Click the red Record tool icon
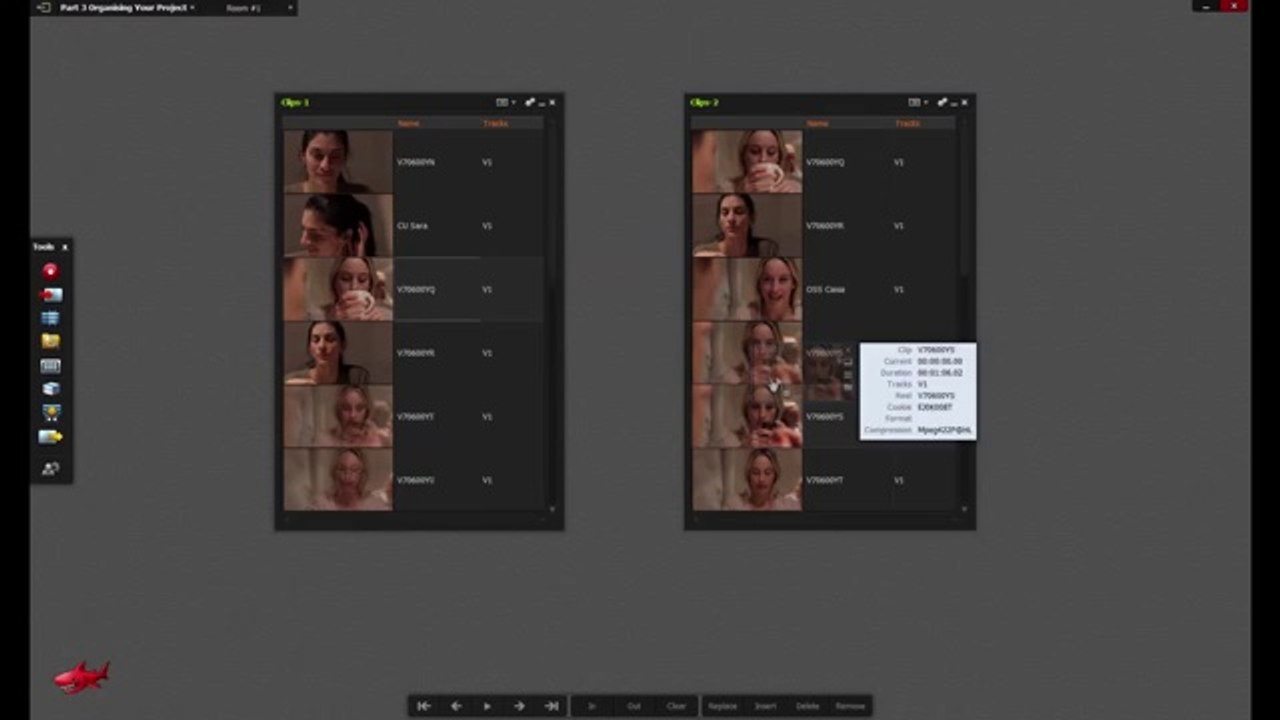 click(x=50, y=271)
